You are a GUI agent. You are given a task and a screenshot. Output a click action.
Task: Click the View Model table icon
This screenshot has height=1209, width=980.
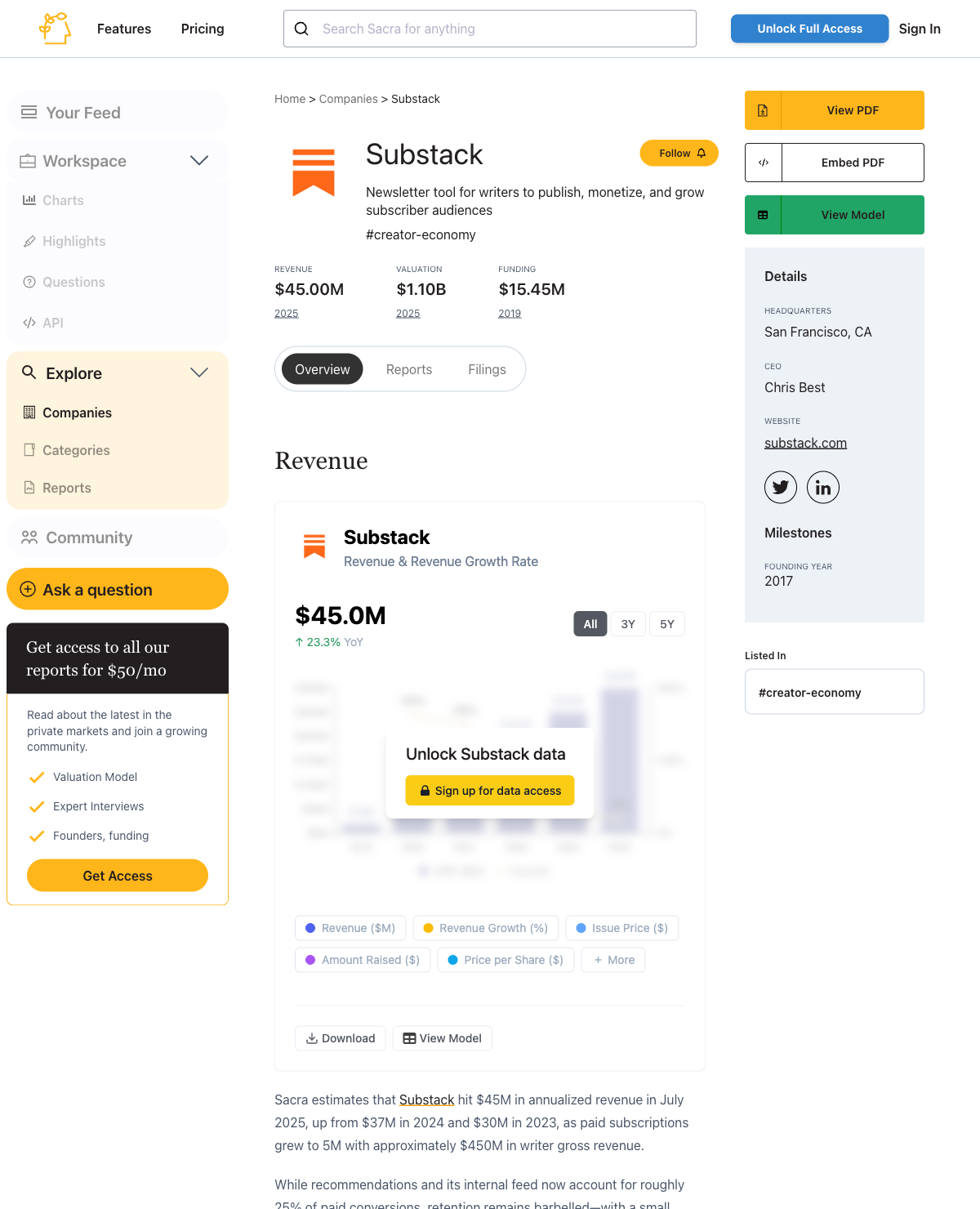coord(763,215)
